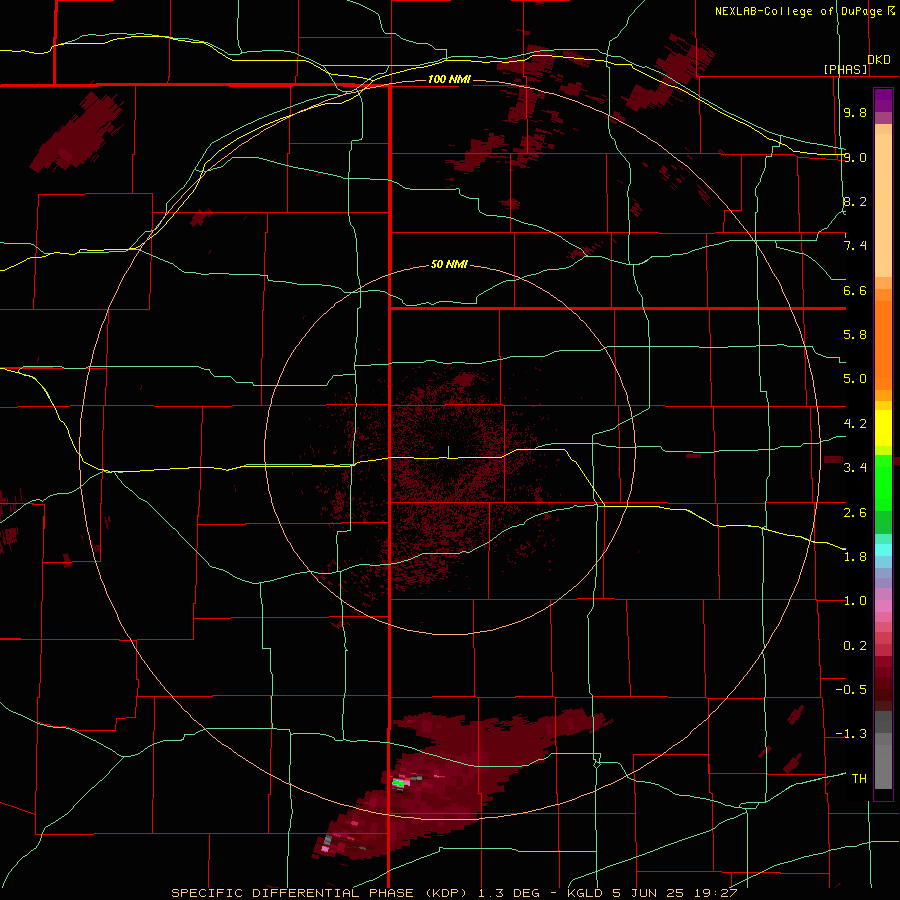Click the 4.2 value on the color scale

(855, 424)
